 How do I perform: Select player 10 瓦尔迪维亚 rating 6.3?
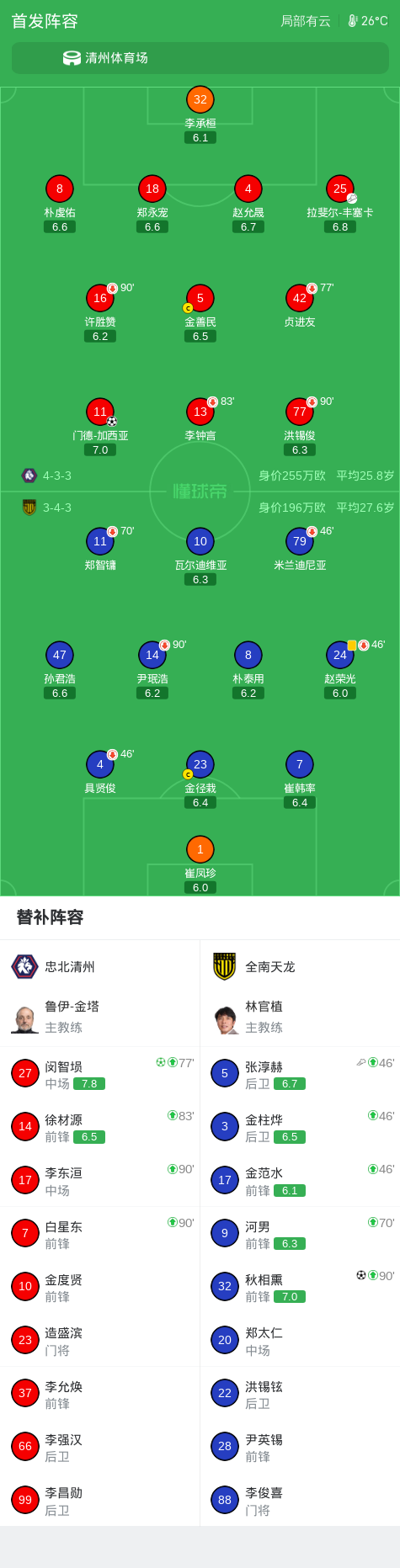200,579
